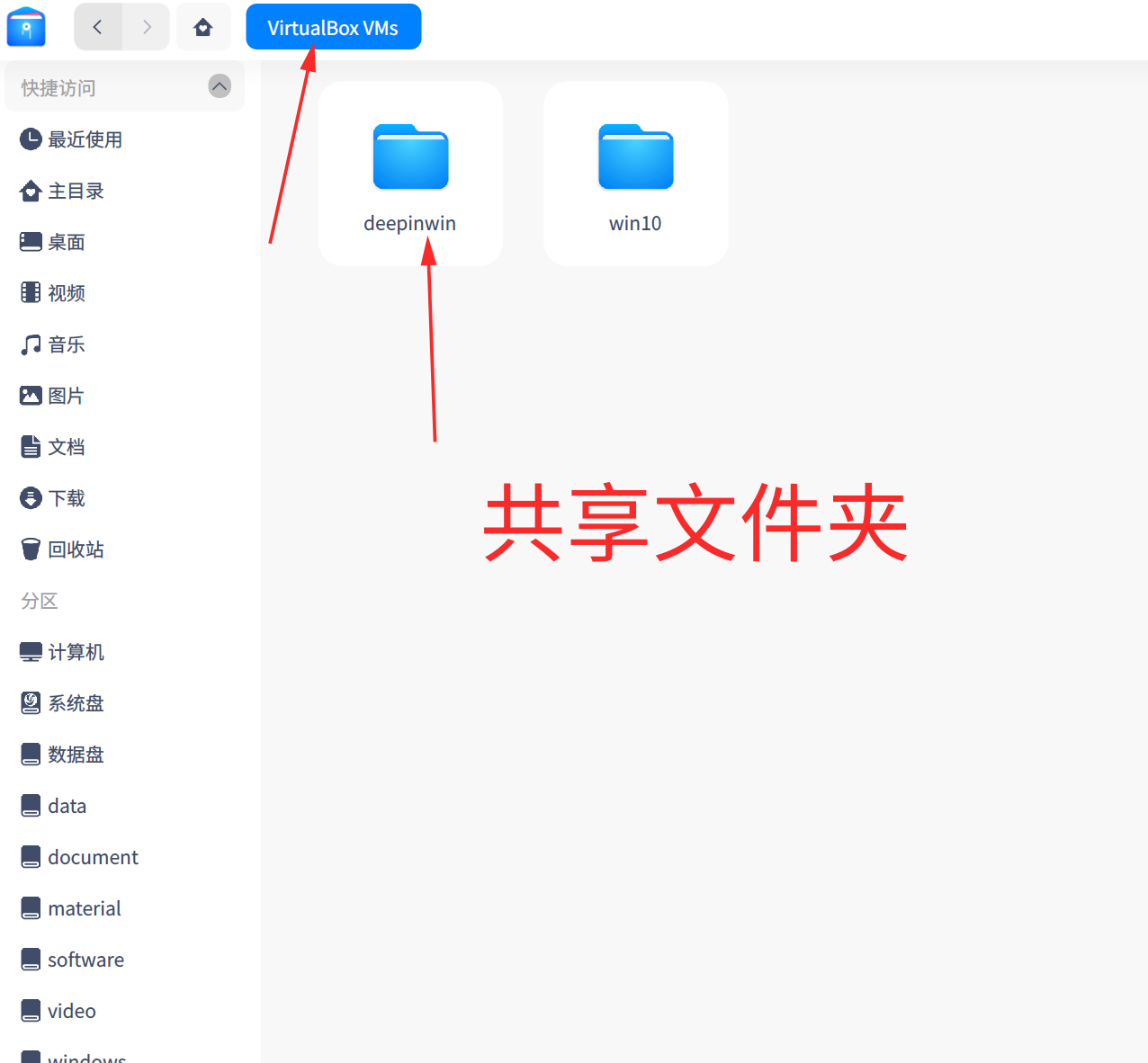The image size is (1148, 1063).
Task: Open 下载 label in sidebar
Action: (x=67, y=498)
